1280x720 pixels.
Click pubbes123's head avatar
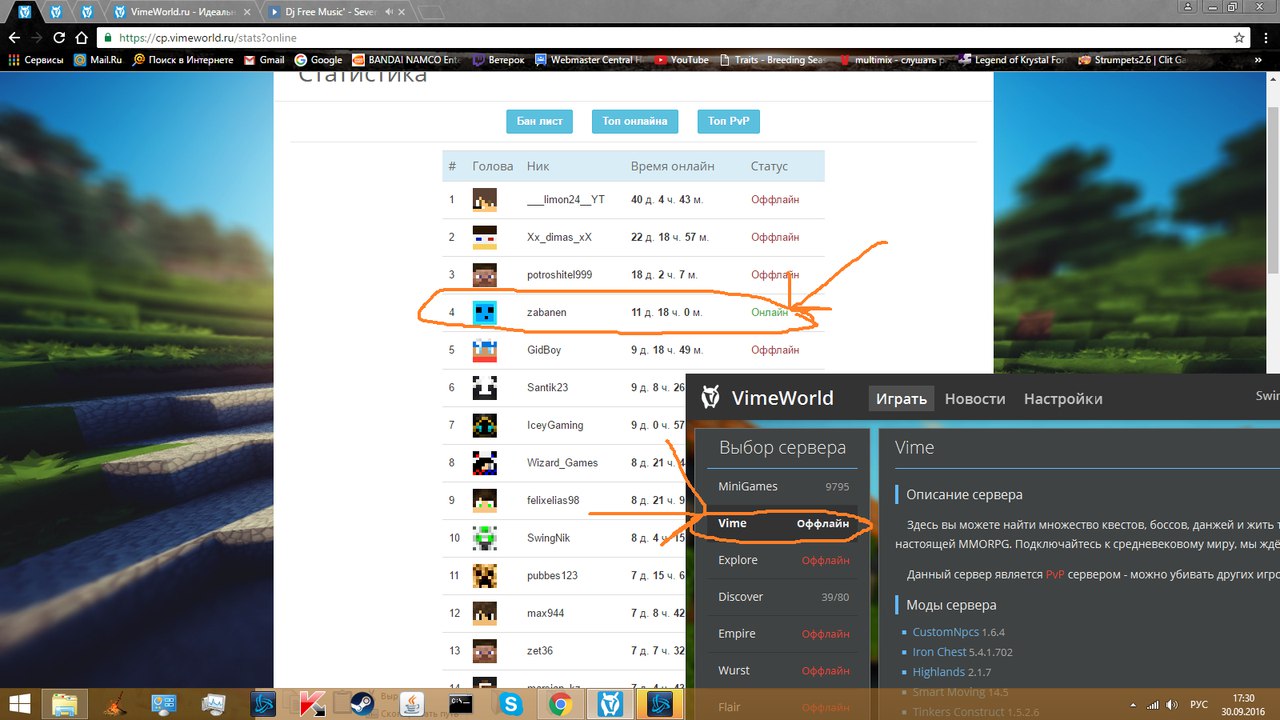(484, 575)
